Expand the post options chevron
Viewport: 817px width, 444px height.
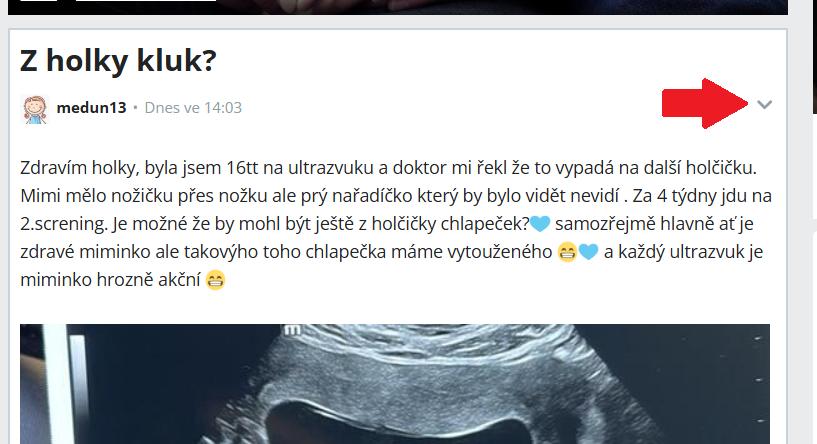tap(764, 105)
